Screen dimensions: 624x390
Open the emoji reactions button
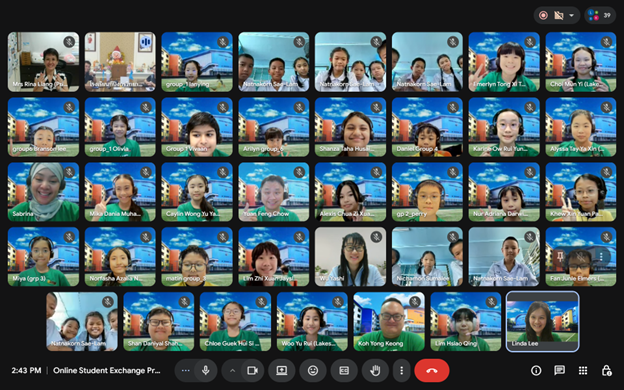click(x=313, y=370)
